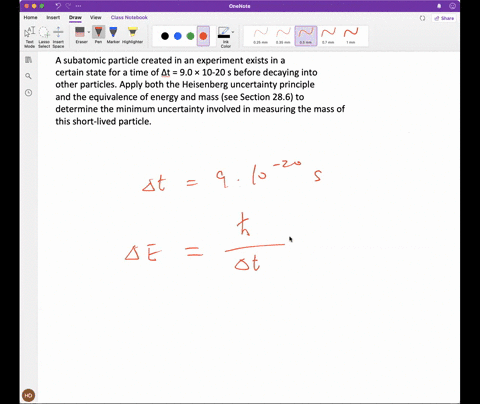This screenshot has height=404, width=480.
Task: Select the Lasso Select tool
Action: [44, 37]
